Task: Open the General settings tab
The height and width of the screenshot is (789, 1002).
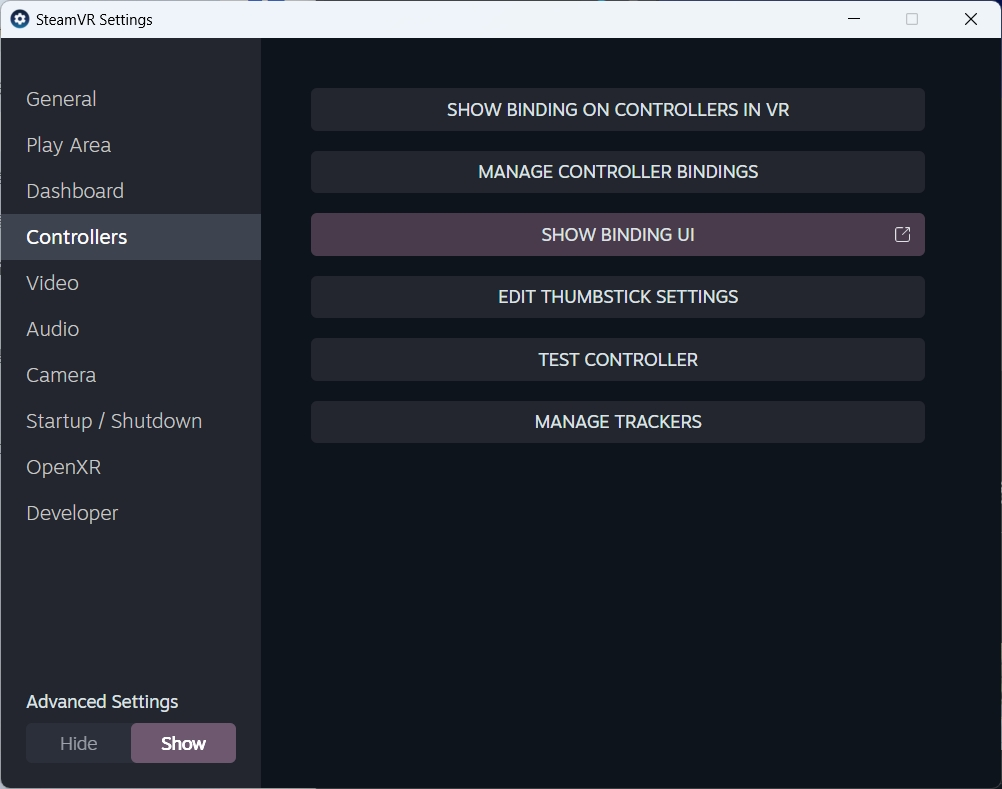Action: click(61, 99)
